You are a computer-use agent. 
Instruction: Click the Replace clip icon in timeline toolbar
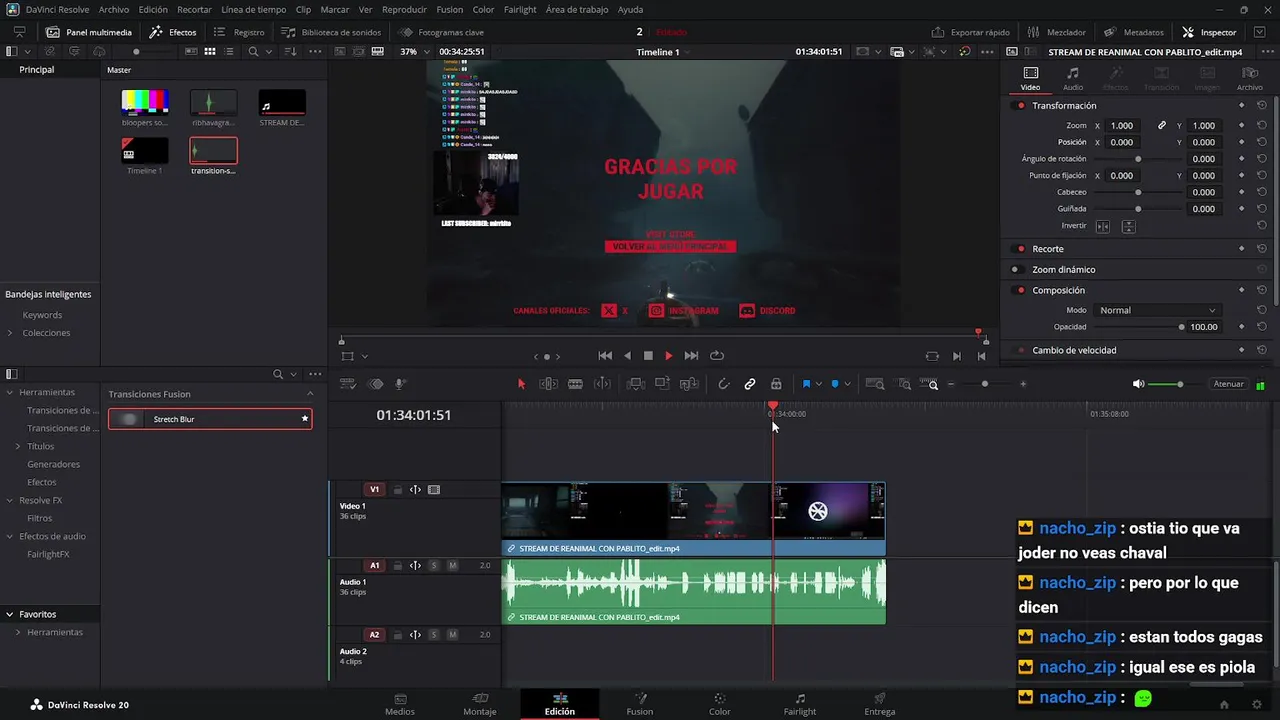(688, 384)
